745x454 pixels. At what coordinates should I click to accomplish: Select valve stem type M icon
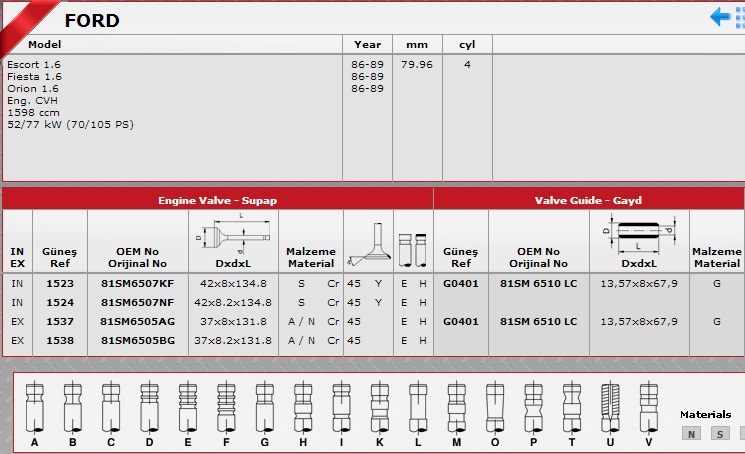(x=457, y=407)
